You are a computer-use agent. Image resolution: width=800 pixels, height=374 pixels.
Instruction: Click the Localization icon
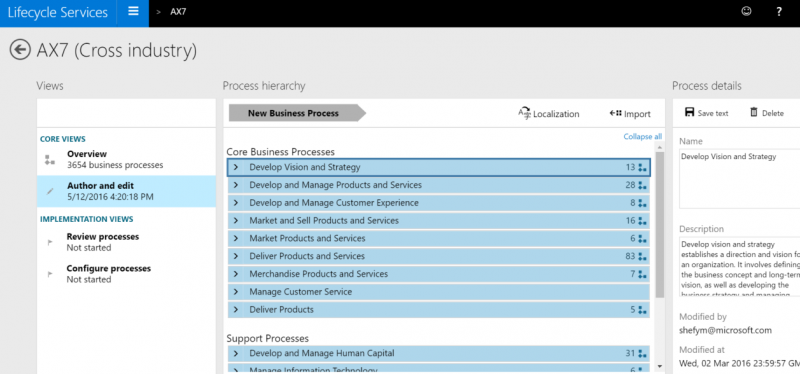tap(524, 113)
